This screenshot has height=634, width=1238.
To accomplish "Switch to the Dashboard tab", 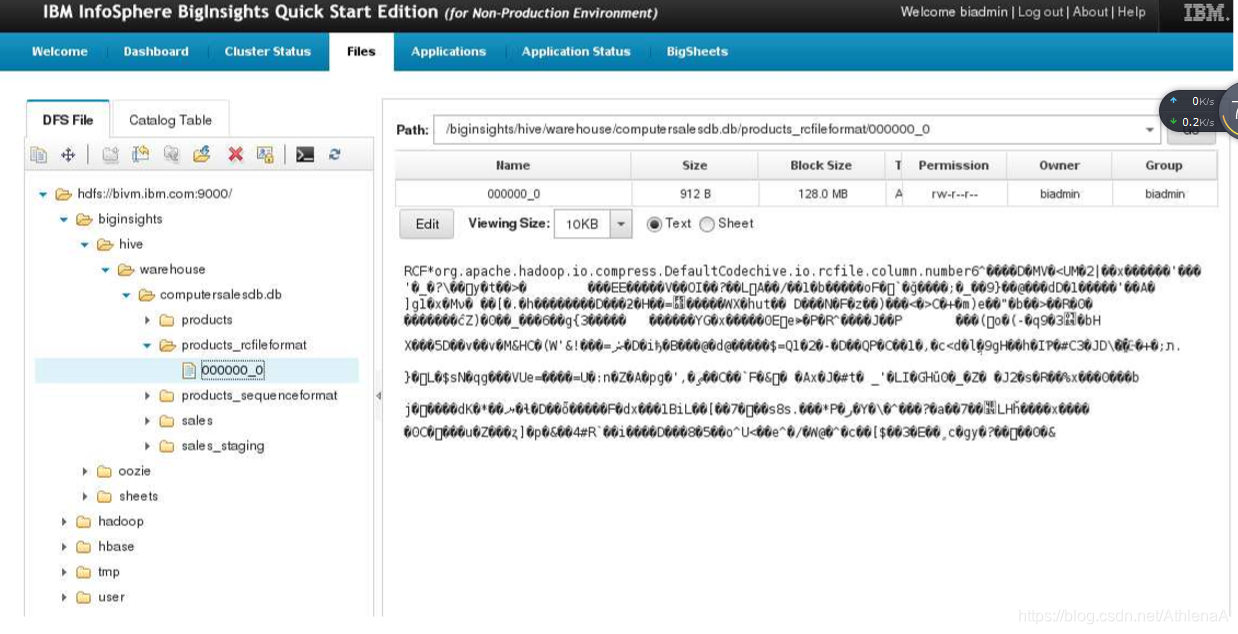I will (156, 52).
